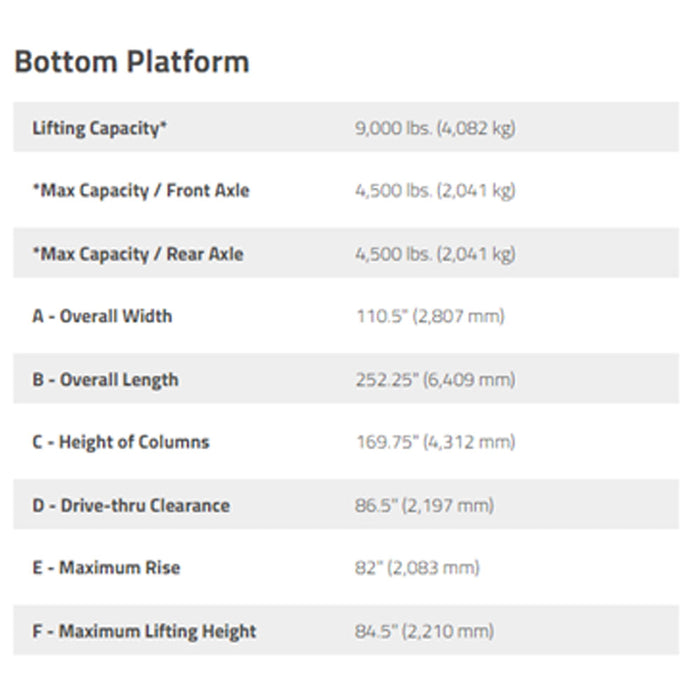Viewport: 700px width, 700px height.
Task: Select the Max Capacity / Rear Axle label
Action: click(138, 254)
